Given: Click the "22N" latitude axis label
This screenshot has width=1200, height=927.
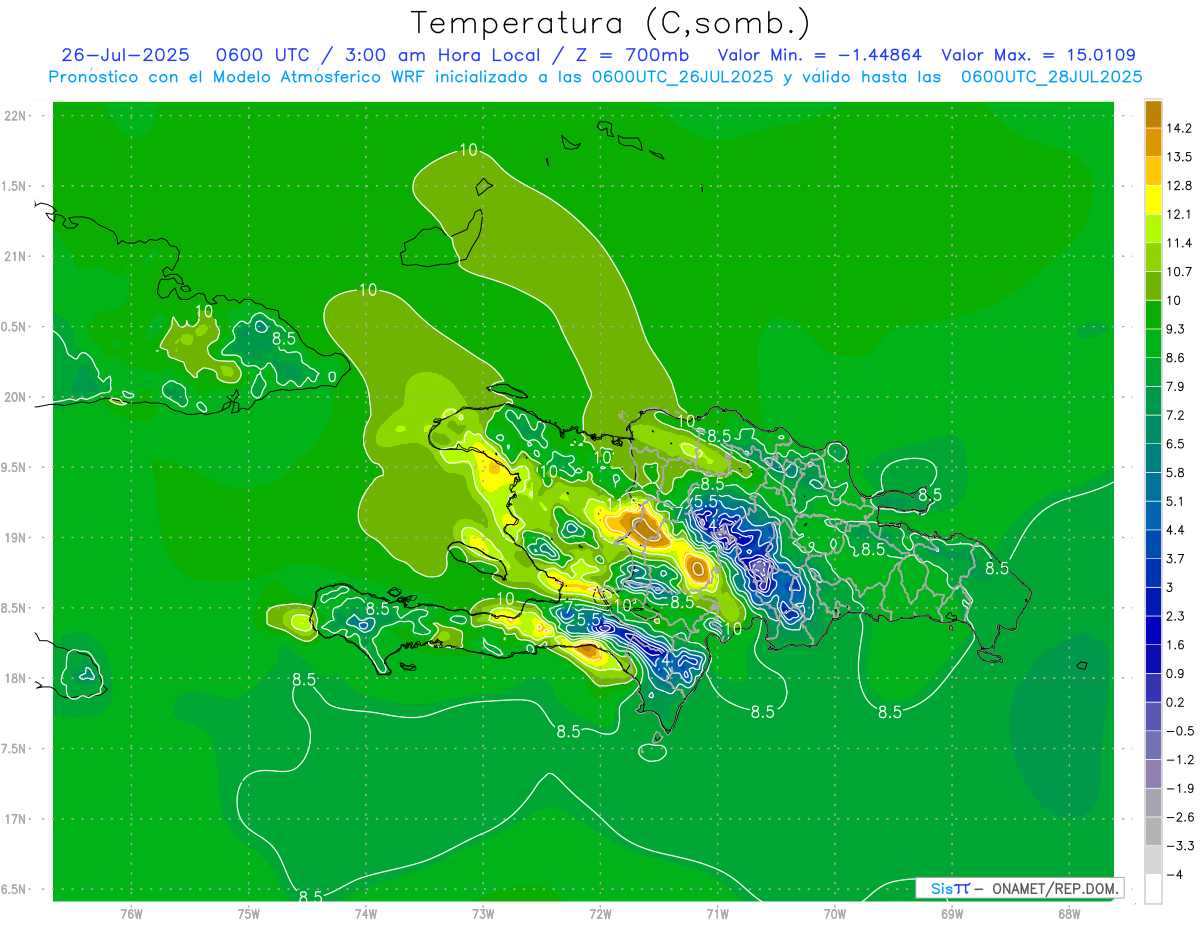Looking at the screenshot, I should click(16, 116).
